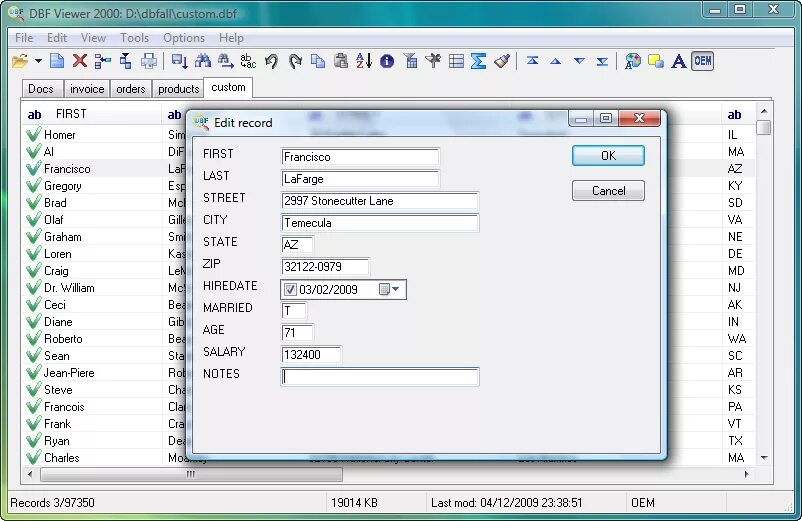Click the FIRST column header
Viewport: 802px width, 521px height.
point(92,114)
